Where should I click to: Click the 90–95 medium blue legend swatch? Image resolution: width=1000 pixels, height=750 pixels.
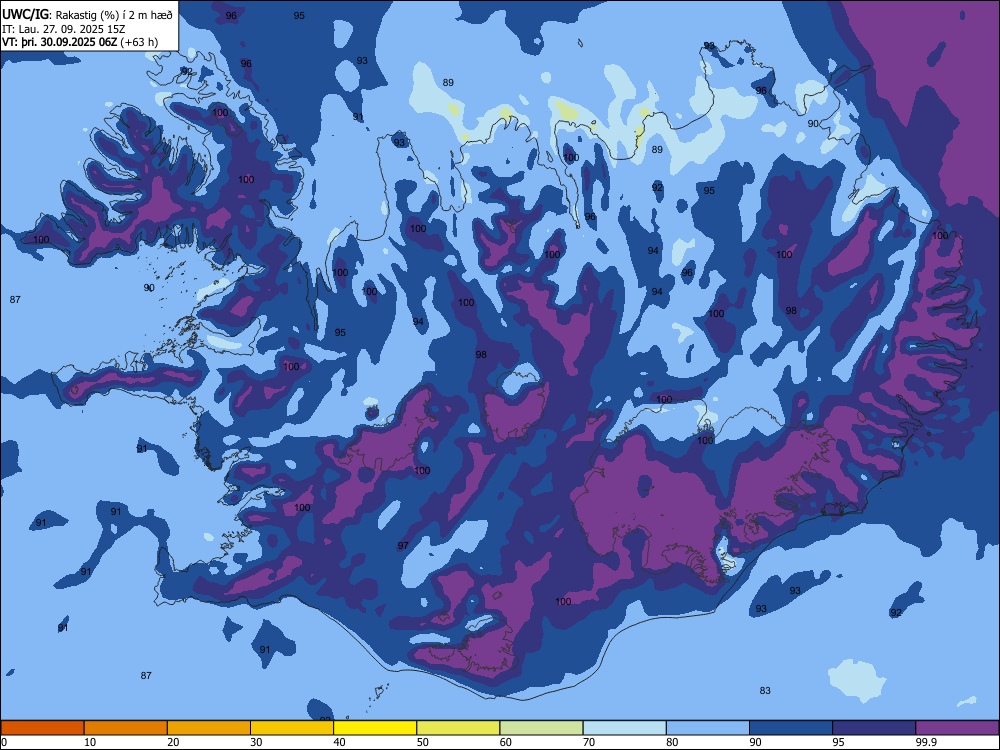[x=791, y=728]
